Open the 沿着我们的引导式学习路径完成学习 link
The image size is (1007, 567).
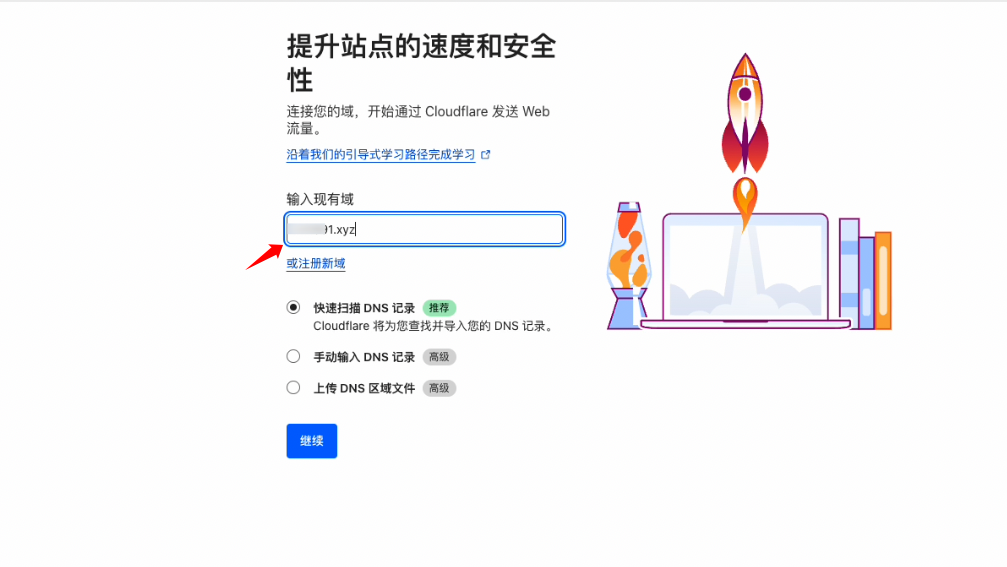[x=381, y=155]
